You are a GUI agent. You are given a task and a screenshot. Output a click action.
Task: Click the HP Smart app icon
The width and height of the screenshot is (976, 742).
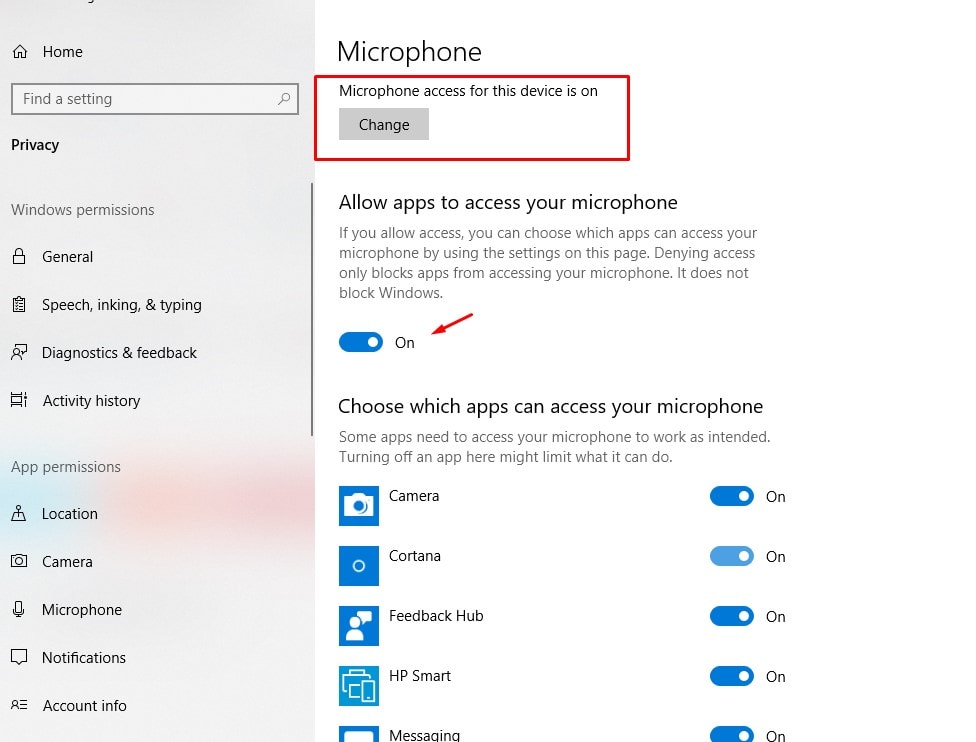[359, 686]
